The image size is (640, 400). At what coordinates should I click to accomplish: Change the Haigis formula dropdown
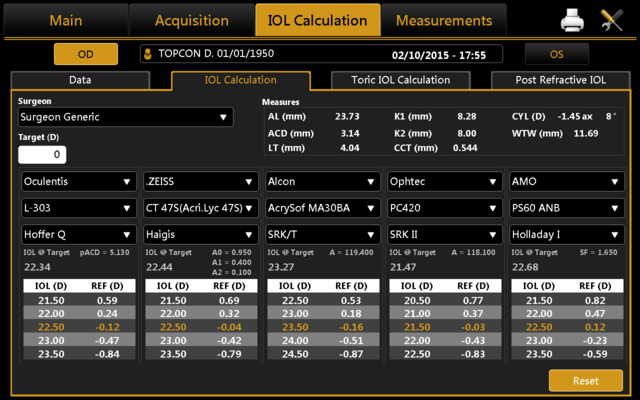point(201,234)
